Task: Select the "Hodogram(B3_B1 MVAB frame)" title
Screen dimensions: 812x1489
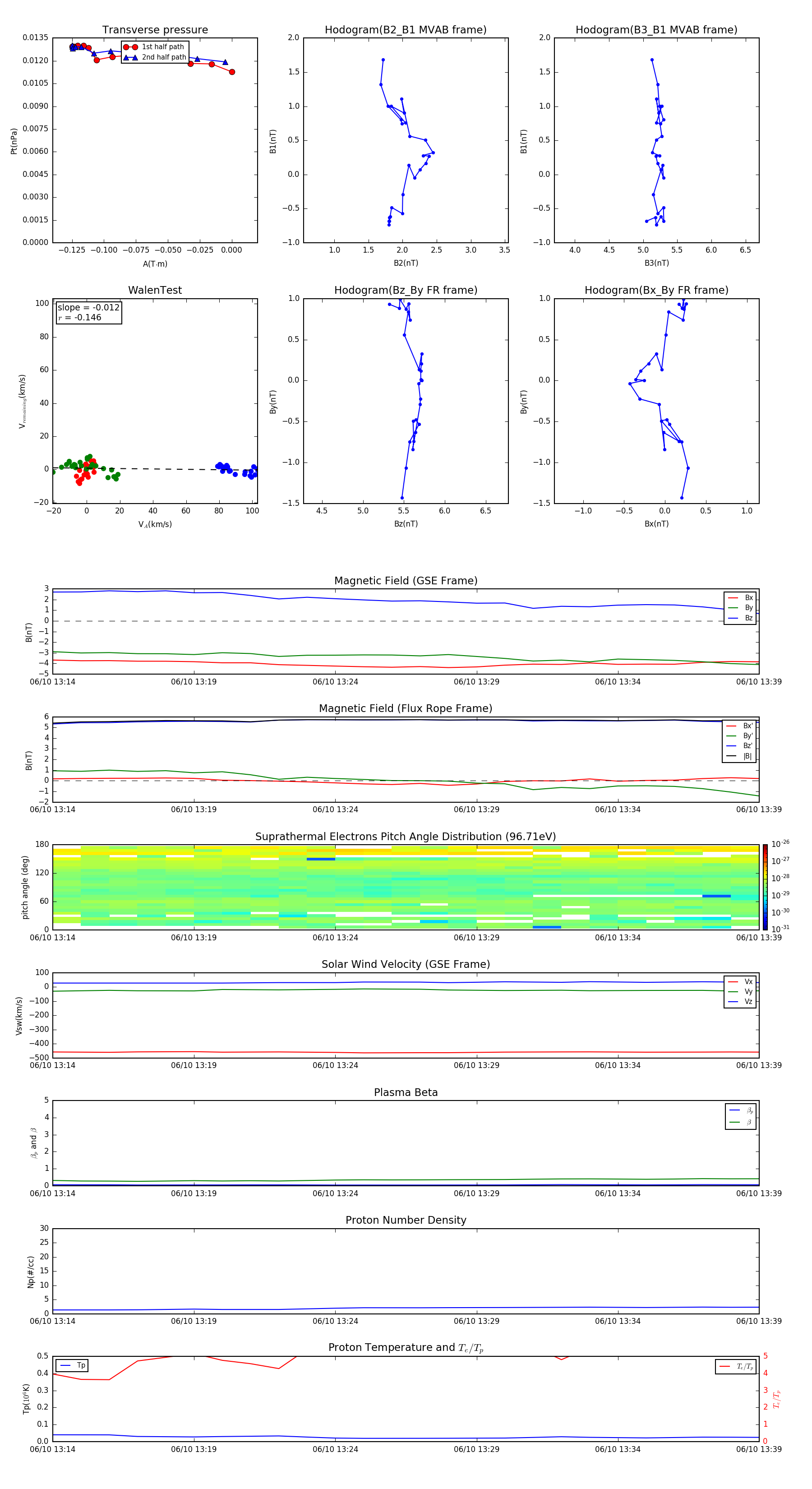Action: click(x=656, y=30)
